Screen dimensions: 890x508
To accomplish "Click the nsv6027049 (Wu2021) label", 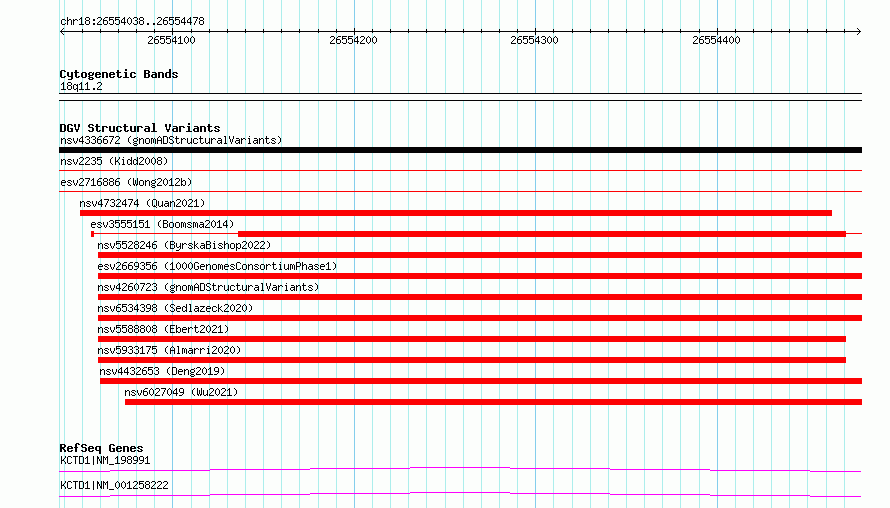I will 181,392.
